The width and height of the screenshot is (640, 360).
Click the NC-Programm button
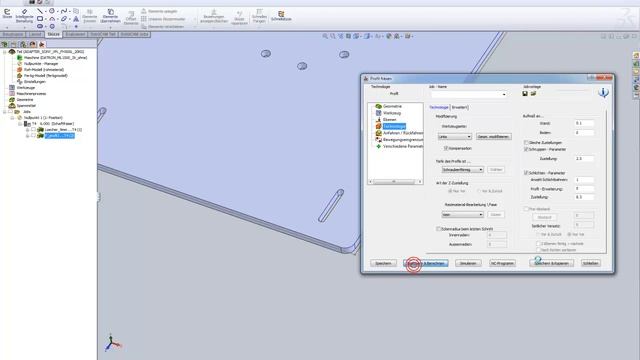(502, 263)
